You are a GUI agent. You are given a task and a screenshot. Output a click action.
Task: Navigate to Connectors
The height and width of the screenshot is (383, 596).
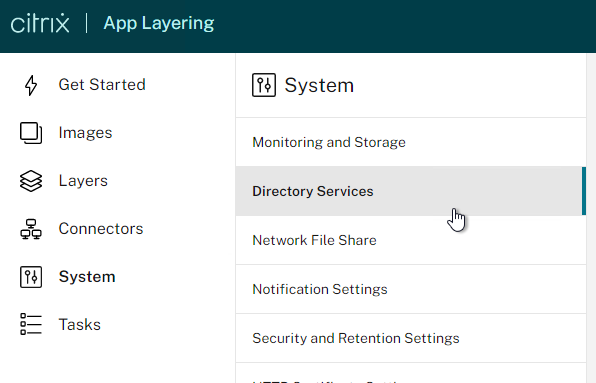click(x=101, y=229)
